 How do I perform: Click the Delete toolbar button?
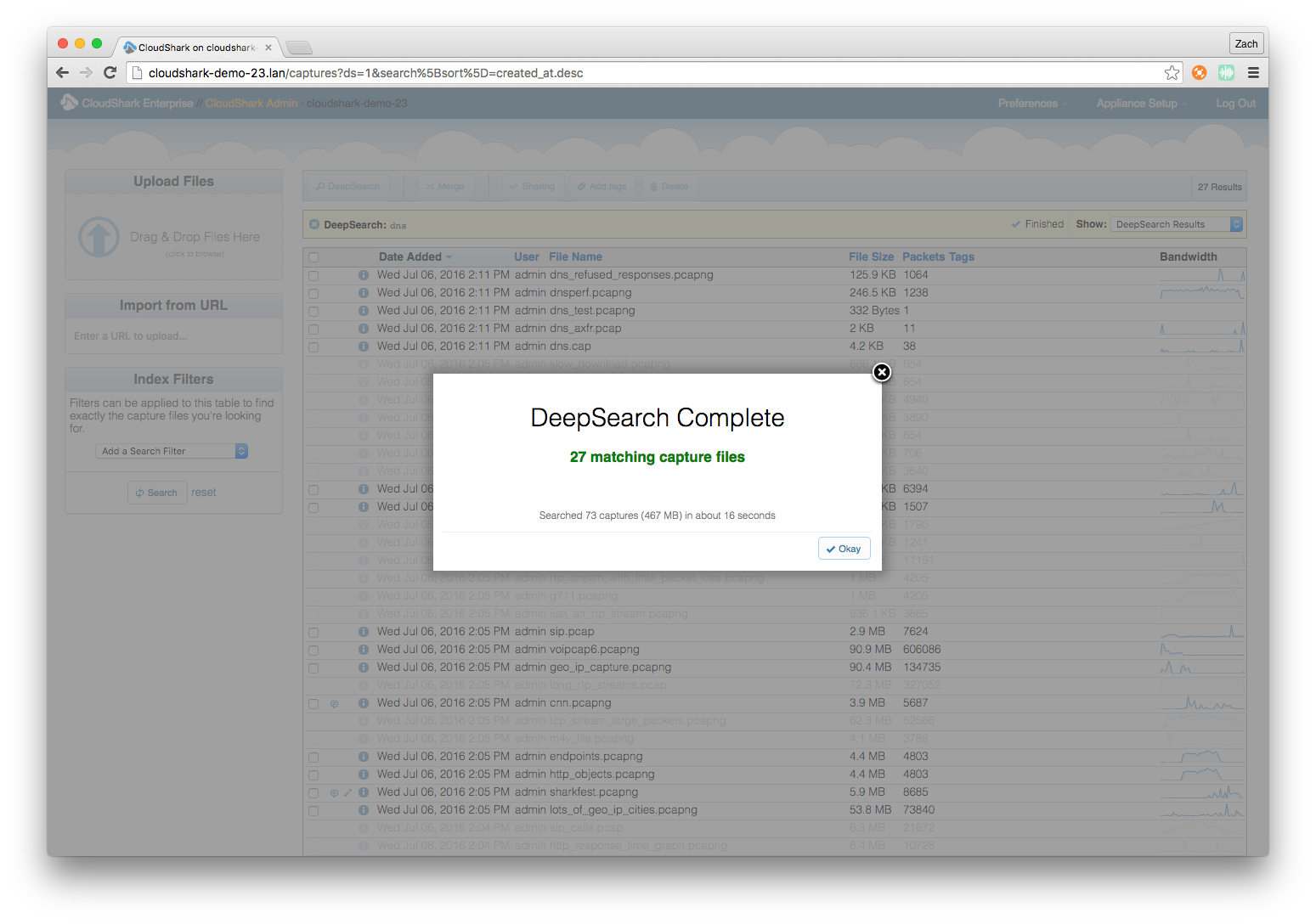[669, 187]
